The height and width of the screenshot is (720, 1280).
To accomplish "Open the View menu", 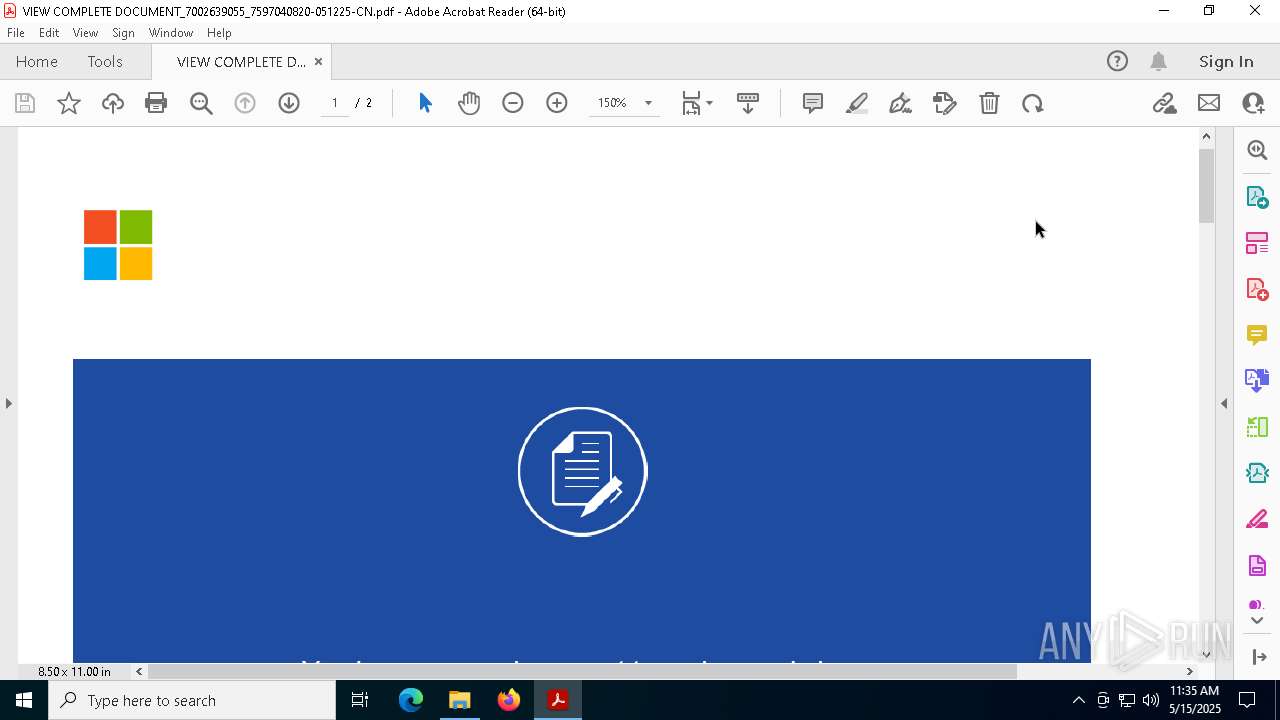I will pos(85,33).
